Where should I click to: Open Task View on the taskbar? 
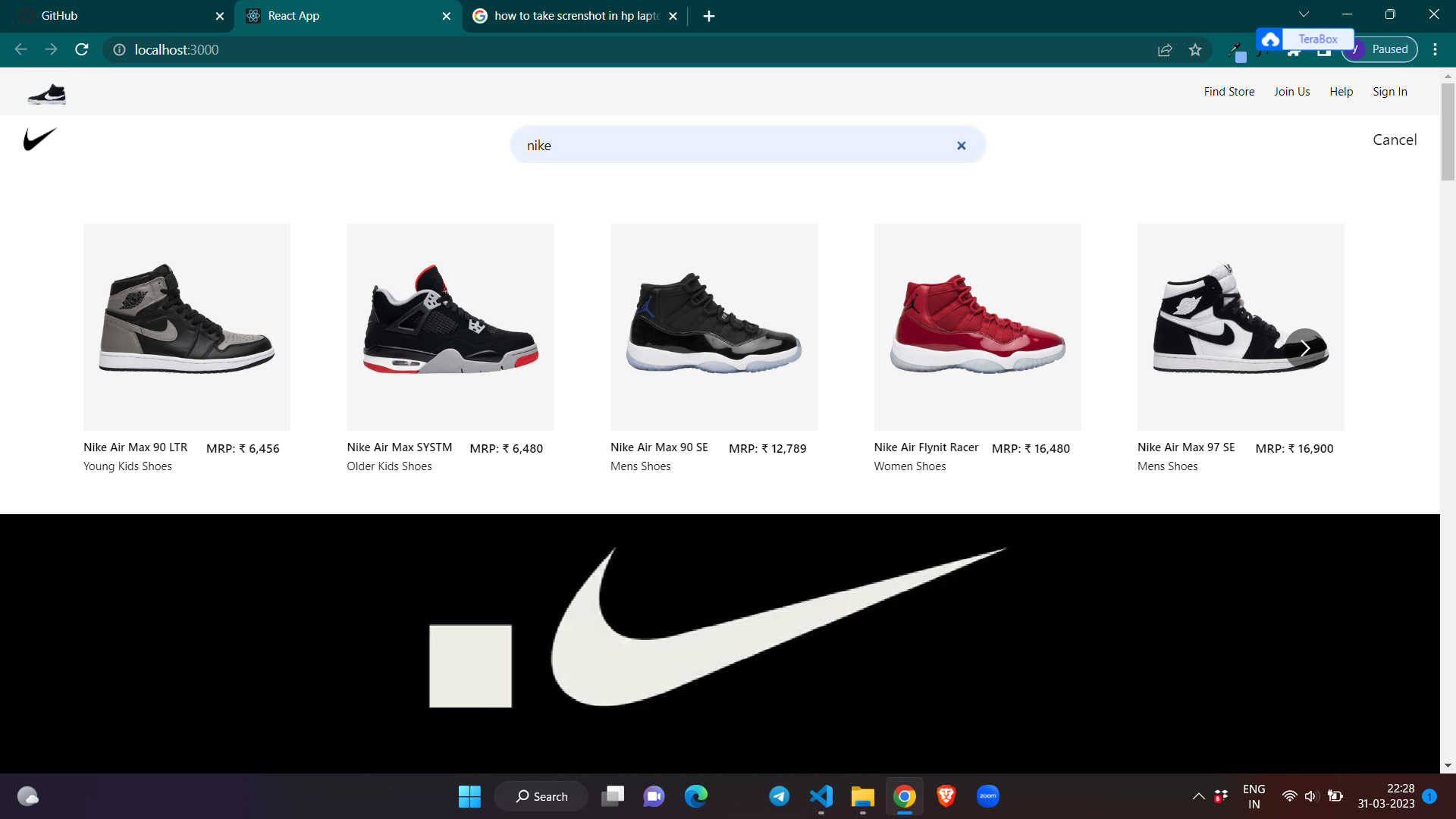613,796
